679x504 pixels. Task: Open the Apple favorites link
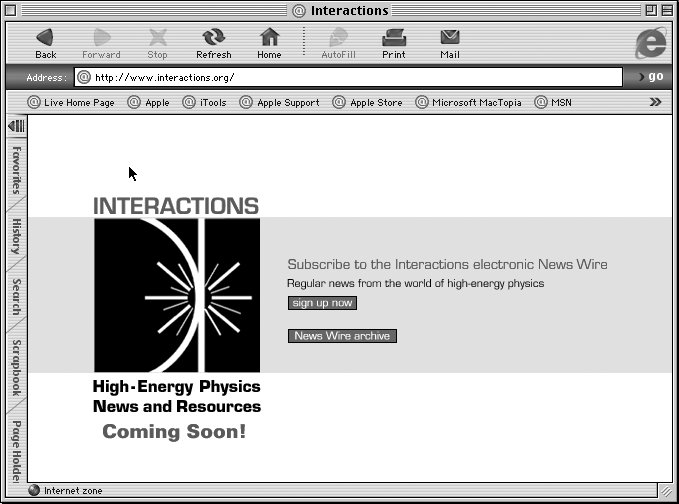pyautogui.click(x=149, y=103)
